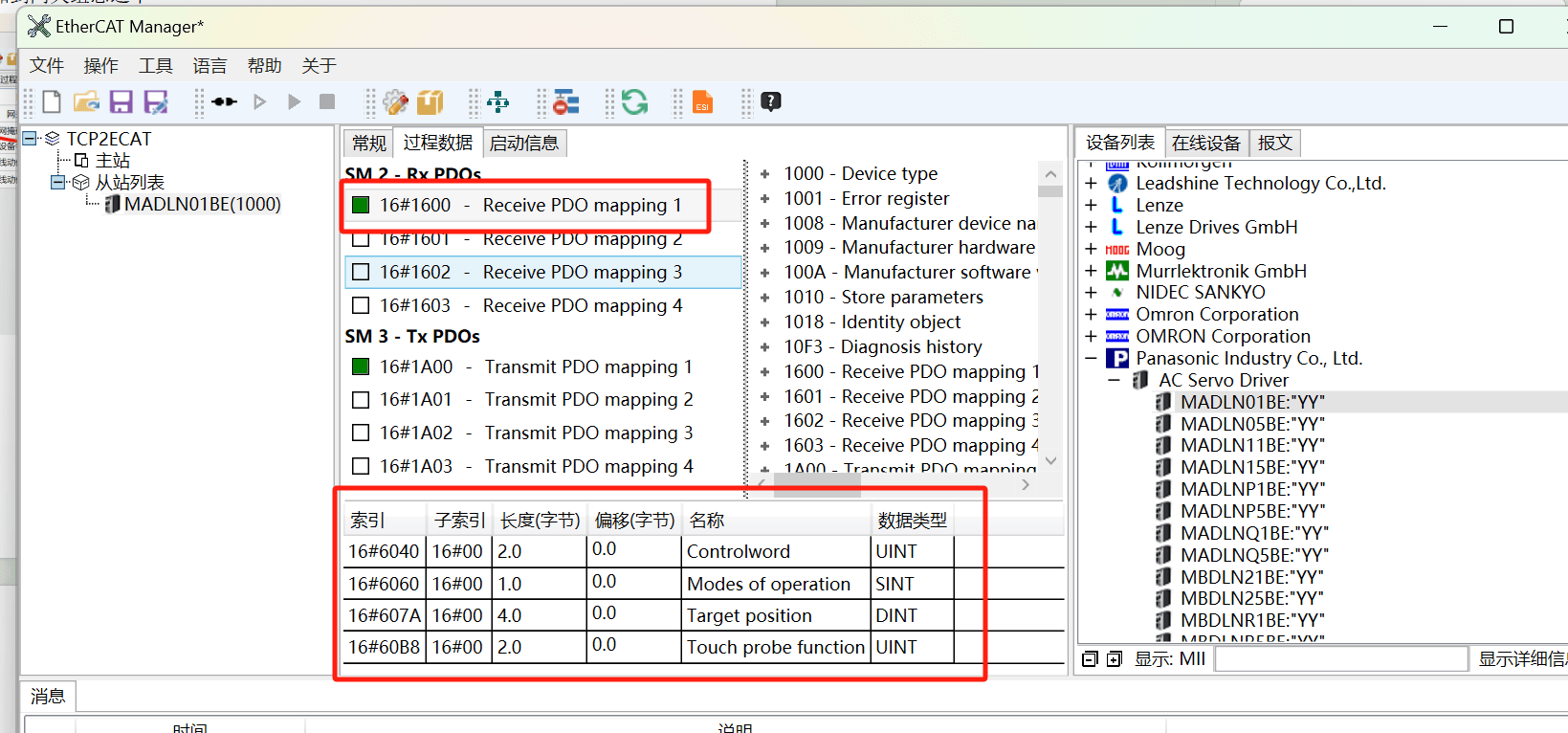Image resolution: width=1568 pixels, height=733 pixels.
Task: Toggle 16#1602 Receive PDO mapping 3 checkbox
Action: tap(361, 272)
